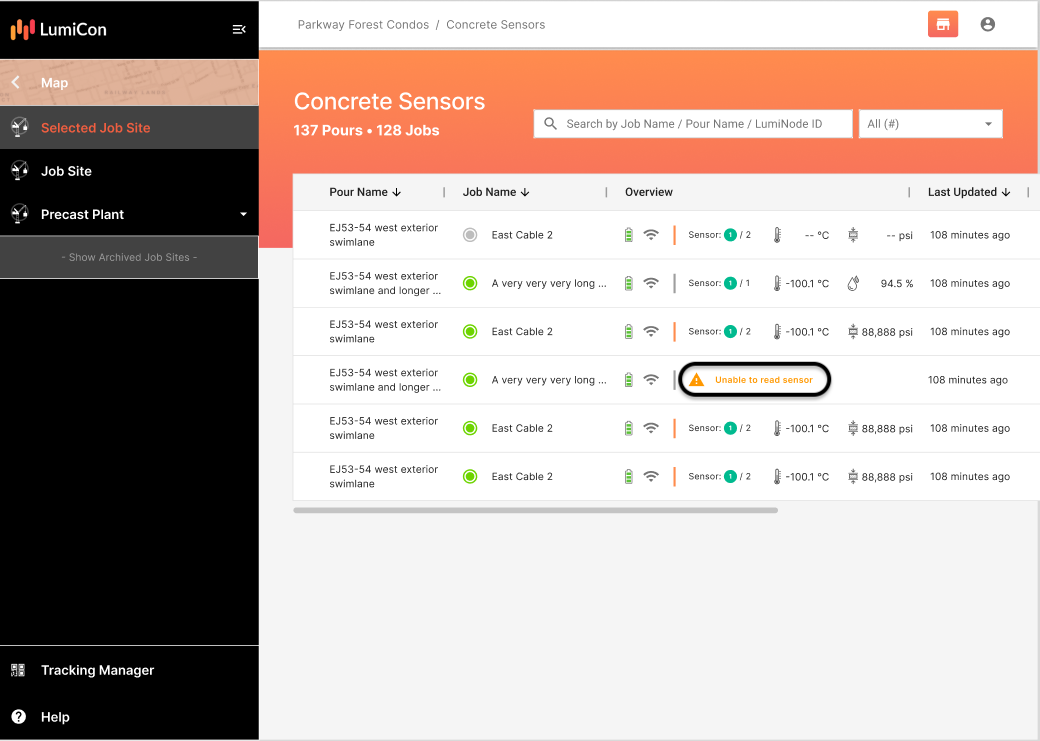Toggle the sidebar collapse icon at top
The height and width of the screenshot is (741, 1040).
pos(238,29)
